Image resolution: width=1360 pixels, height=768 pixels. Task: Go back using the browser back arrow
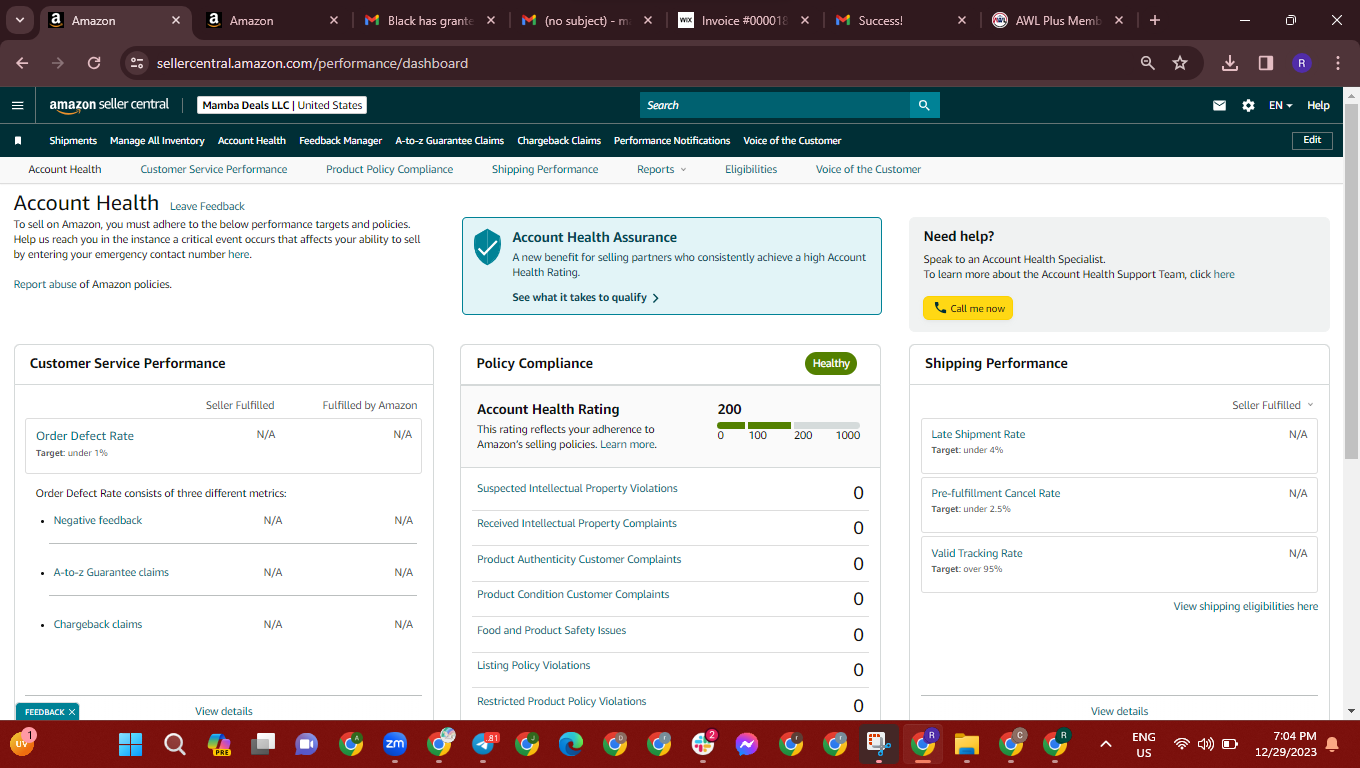coord(22,63)
